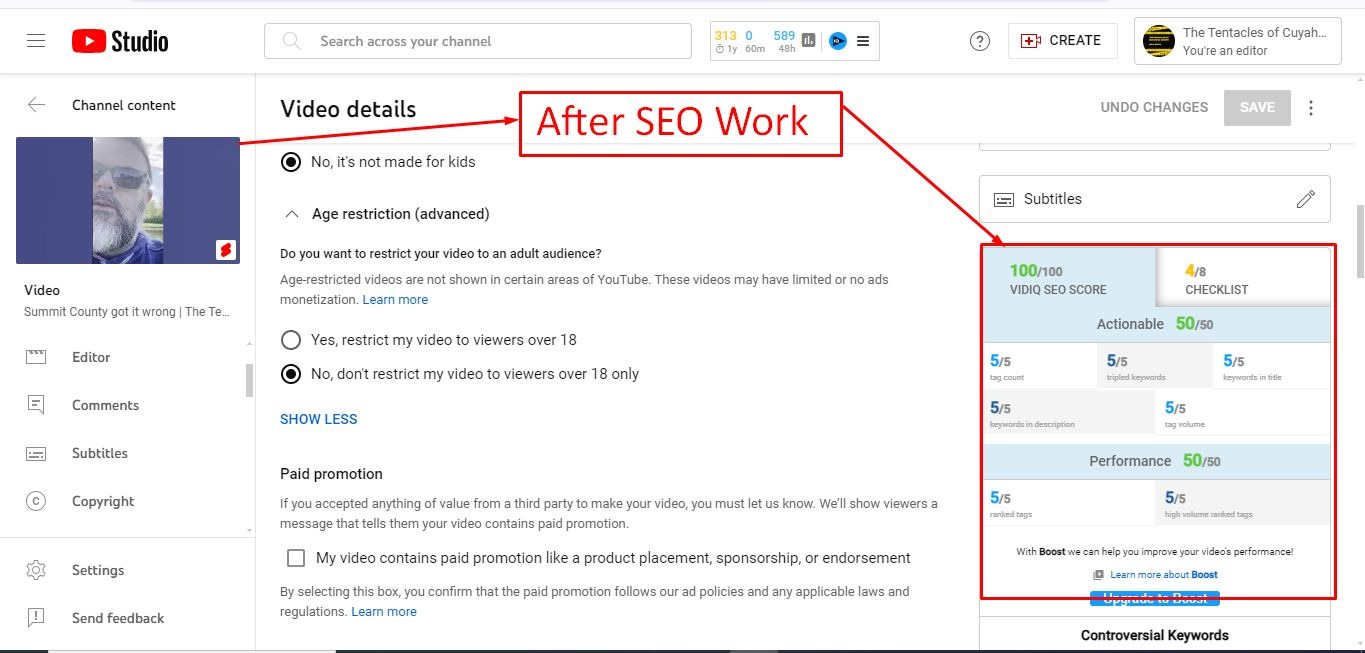Select "No, it's not made for kids"
Viewport: 1365px width, 653px height.
click(x=291, y=162)
